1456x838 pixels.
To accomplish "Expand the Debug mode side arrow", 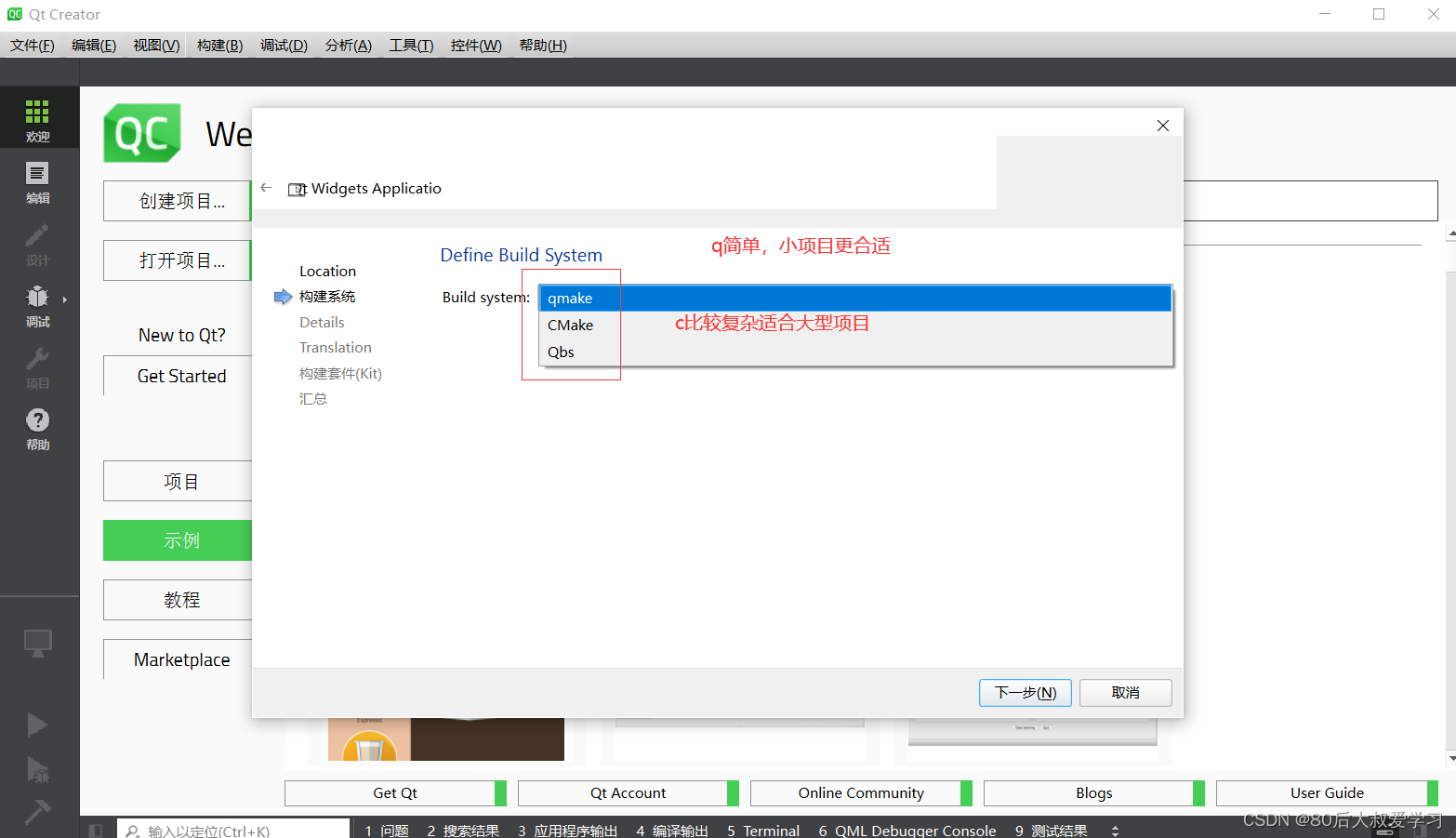I will click(64, 299).
